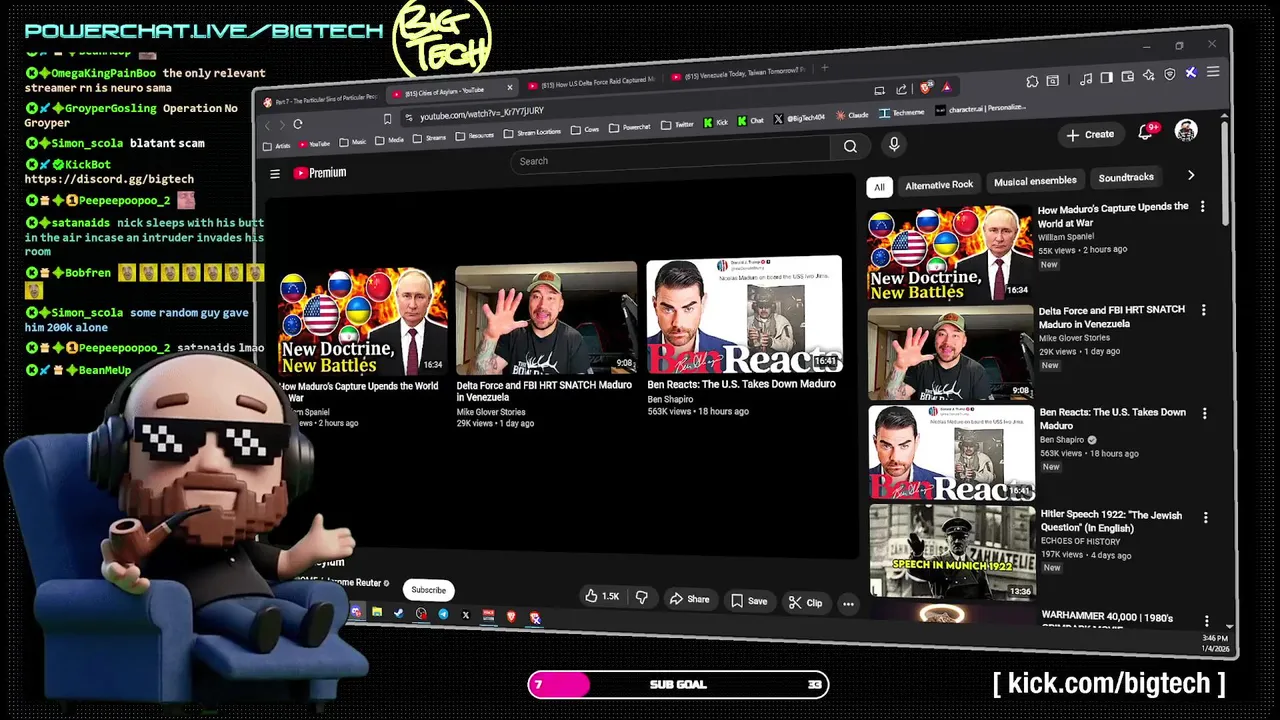The height and width of the screenshot is (720, 1280).
Task: Click the bookmark icon in address bar
Action: click(387, 119)
